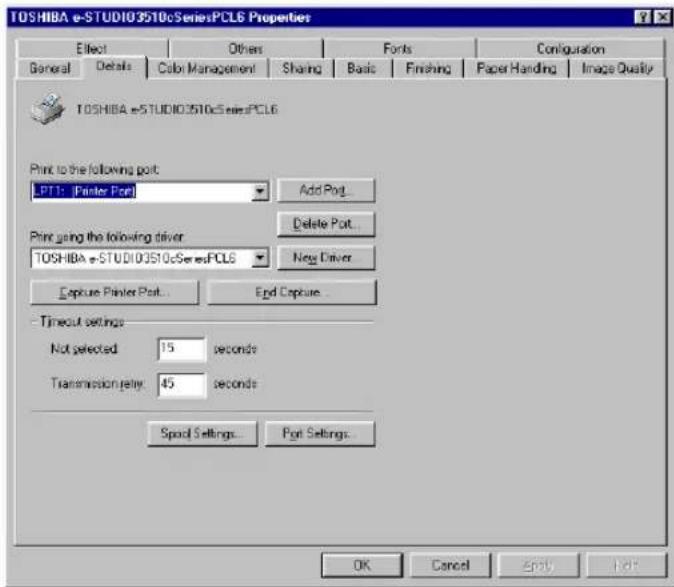Viewport: 674px width, 587px height.
Task: Click the 'Transmission retry' label
Action: click(x=98, y=383)
